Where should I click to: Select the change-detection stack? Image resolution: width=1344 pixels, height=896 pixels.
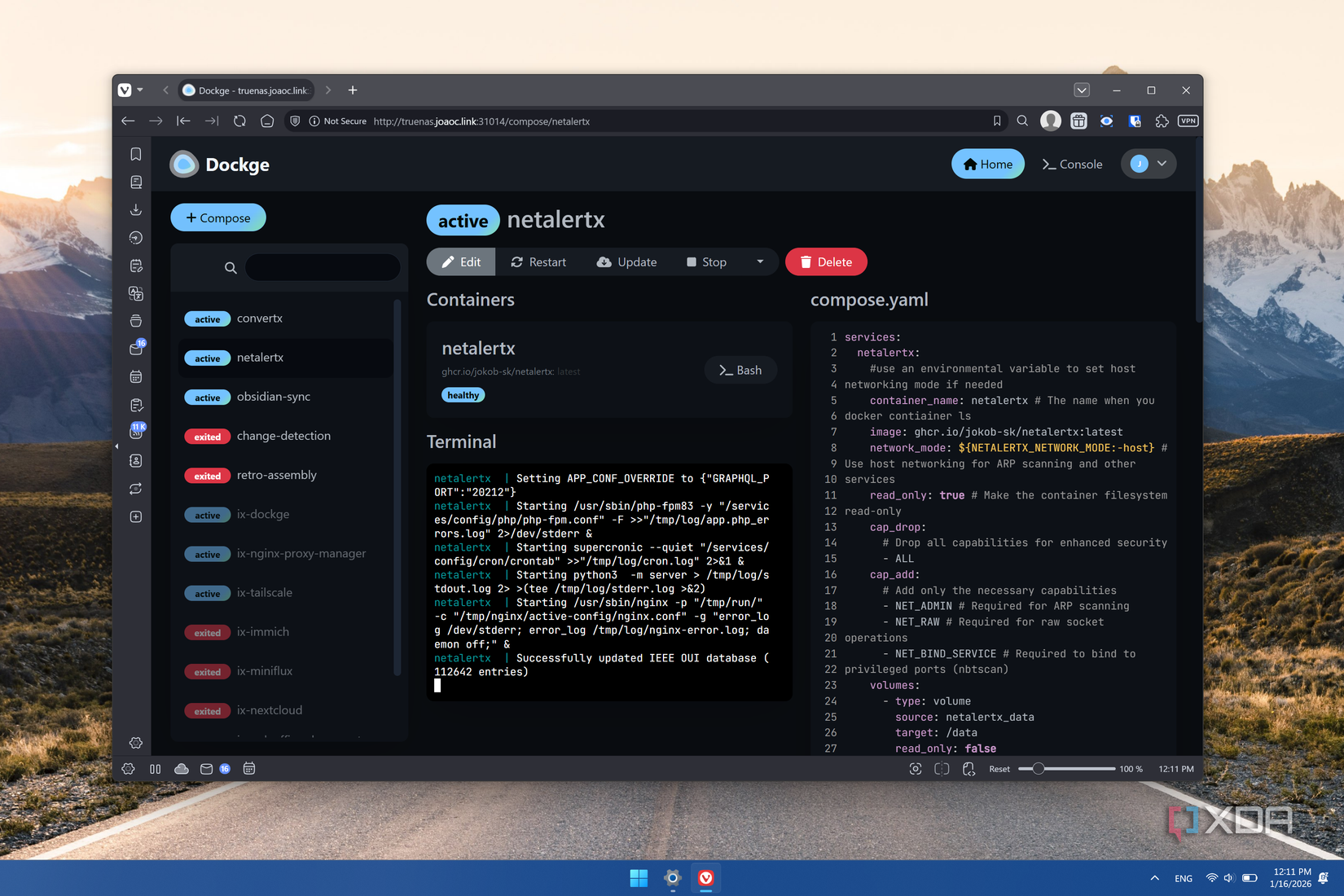tap(286, 436)
